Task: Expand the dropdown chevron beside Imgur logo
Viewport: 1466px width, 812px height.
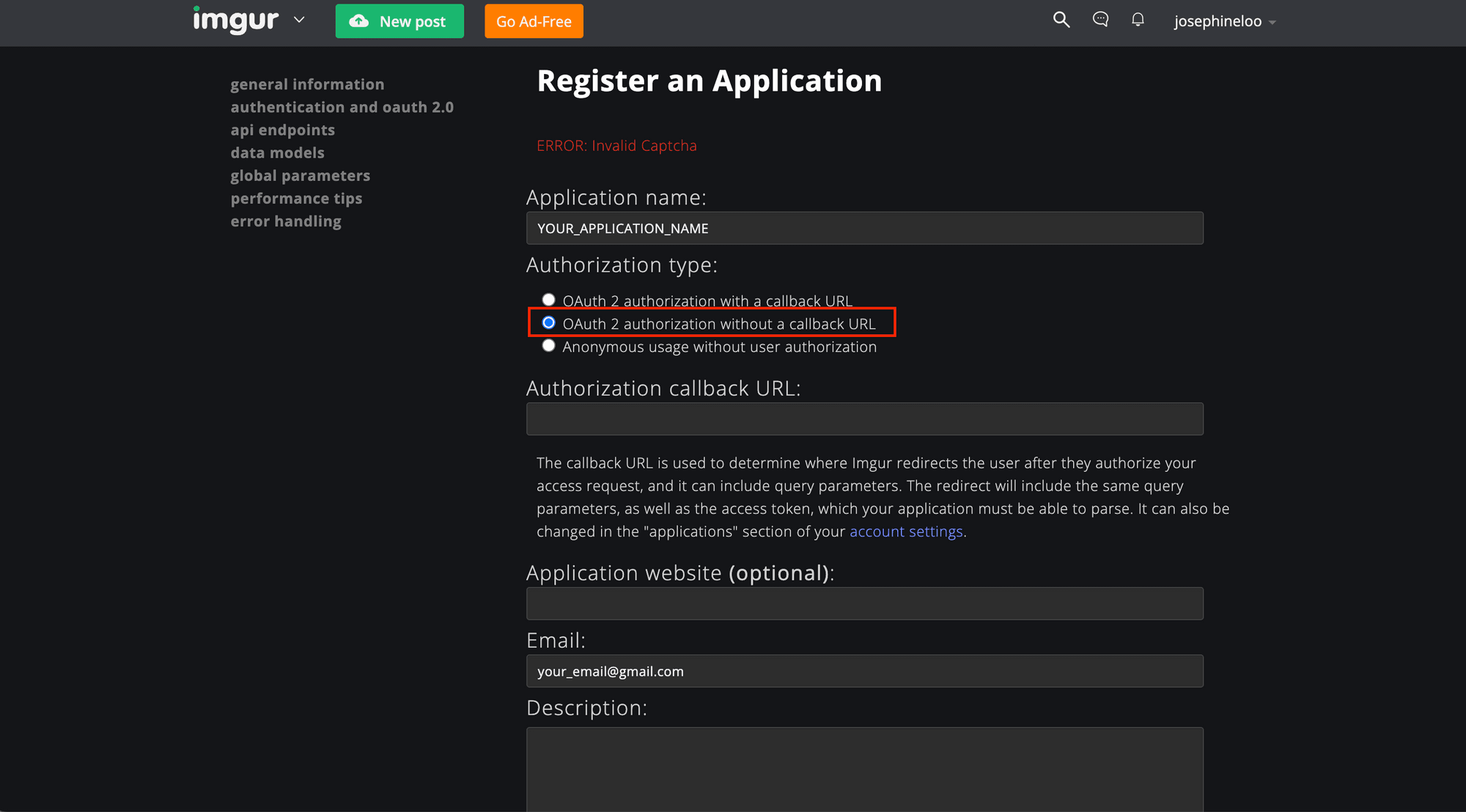Action: click(x=299, y=20)
